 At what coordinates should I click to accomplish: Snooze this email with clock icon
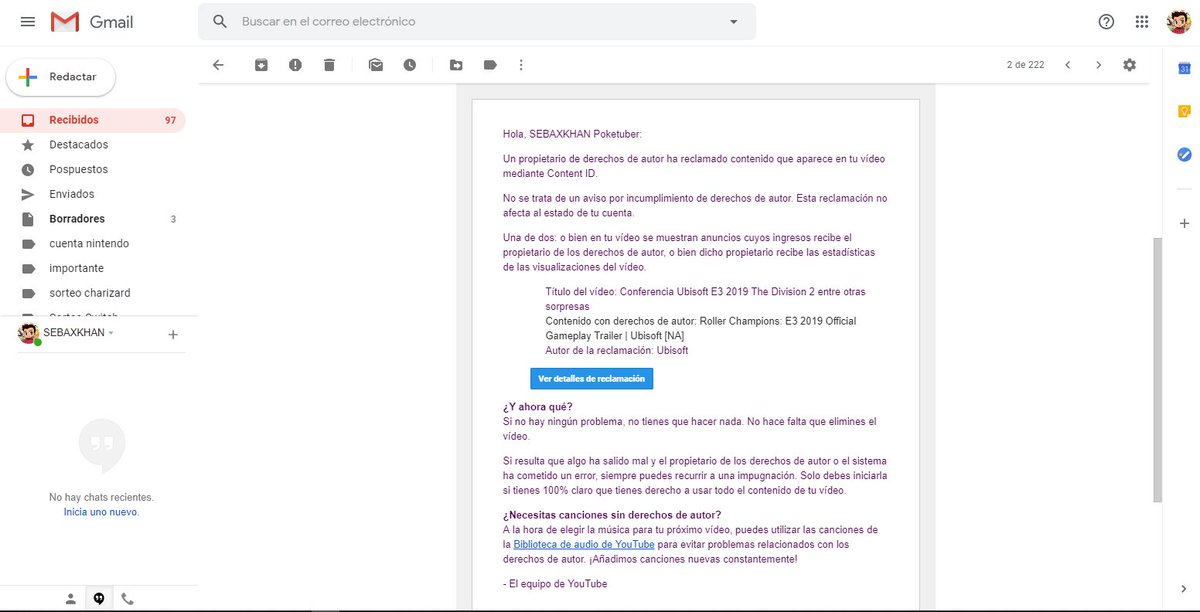tap(410, 65)
